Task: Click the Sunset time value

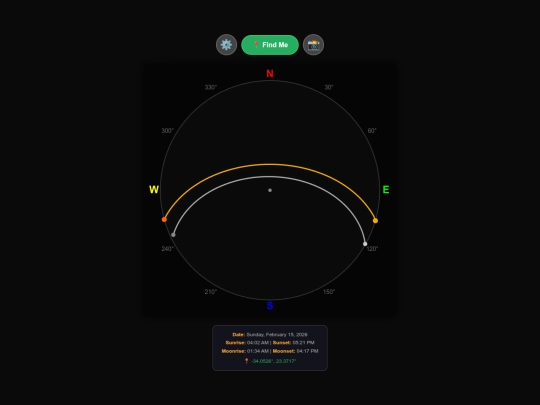Action: tap(303, 343)
